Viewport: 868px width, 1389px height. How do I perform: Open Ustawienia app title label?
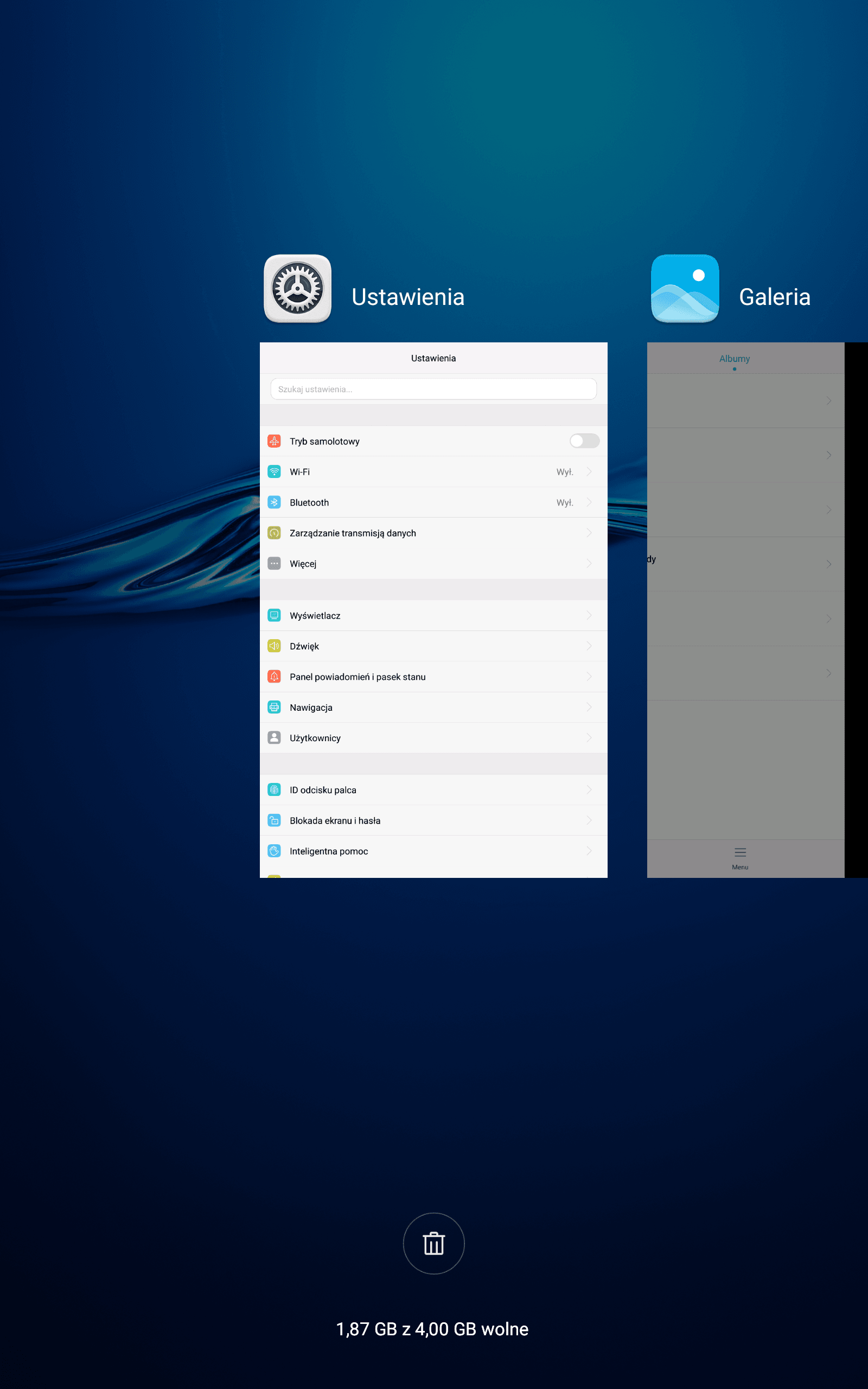(x=407, y=297)
